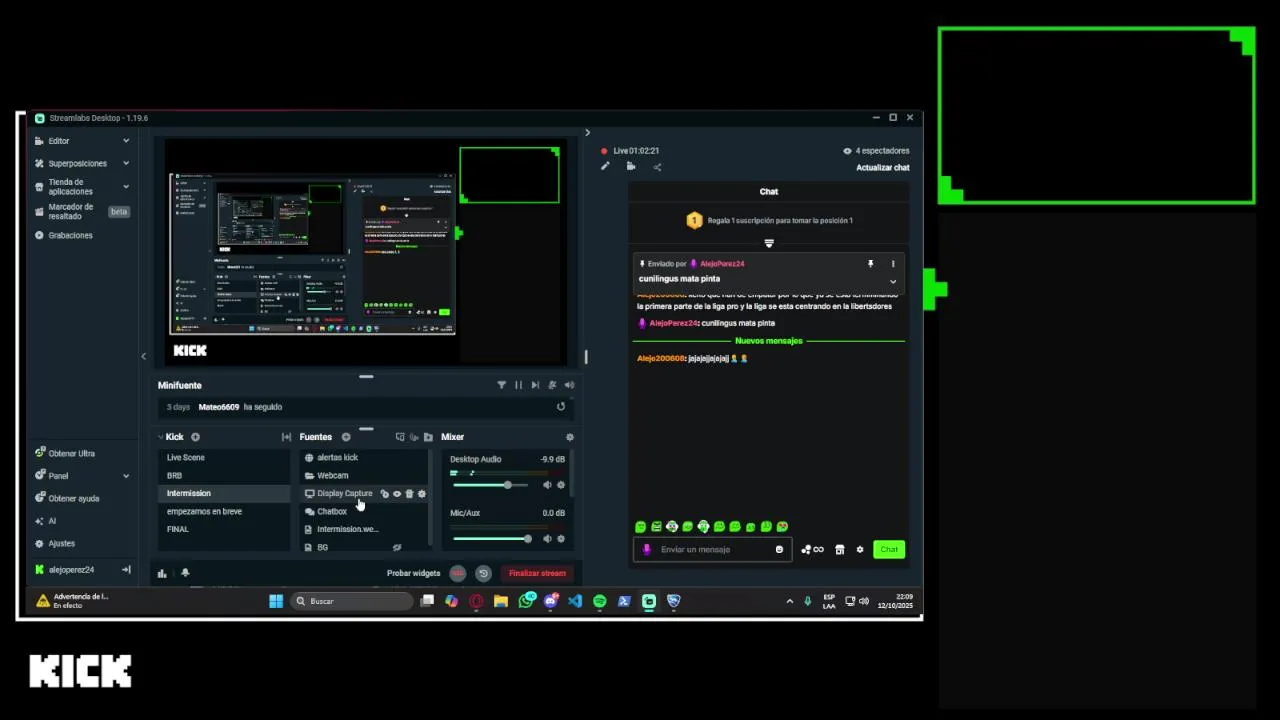Image resolution: width=1280 pixels, height=720 pixels.
Task: Click Actualizar chat
Action: click(883, 167)
